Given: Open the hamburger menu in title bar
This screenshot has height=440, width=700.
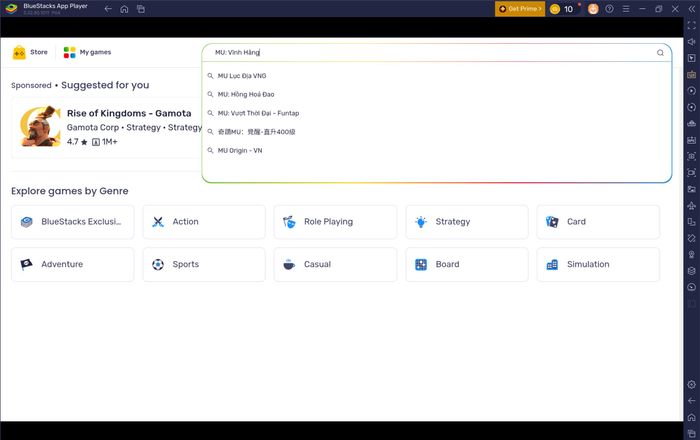Looking at the screenshot, I should (626, 9).
